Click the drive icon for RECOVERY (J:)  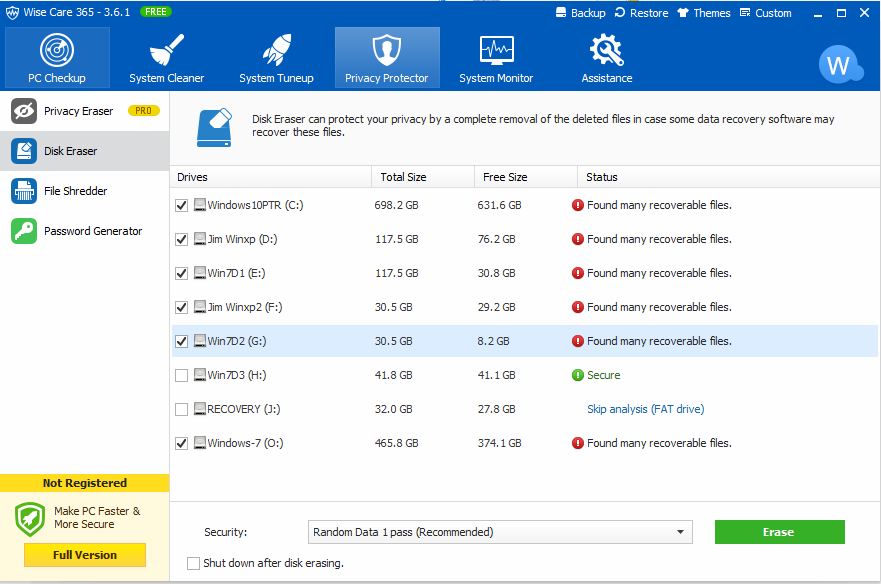coord(199,409)
